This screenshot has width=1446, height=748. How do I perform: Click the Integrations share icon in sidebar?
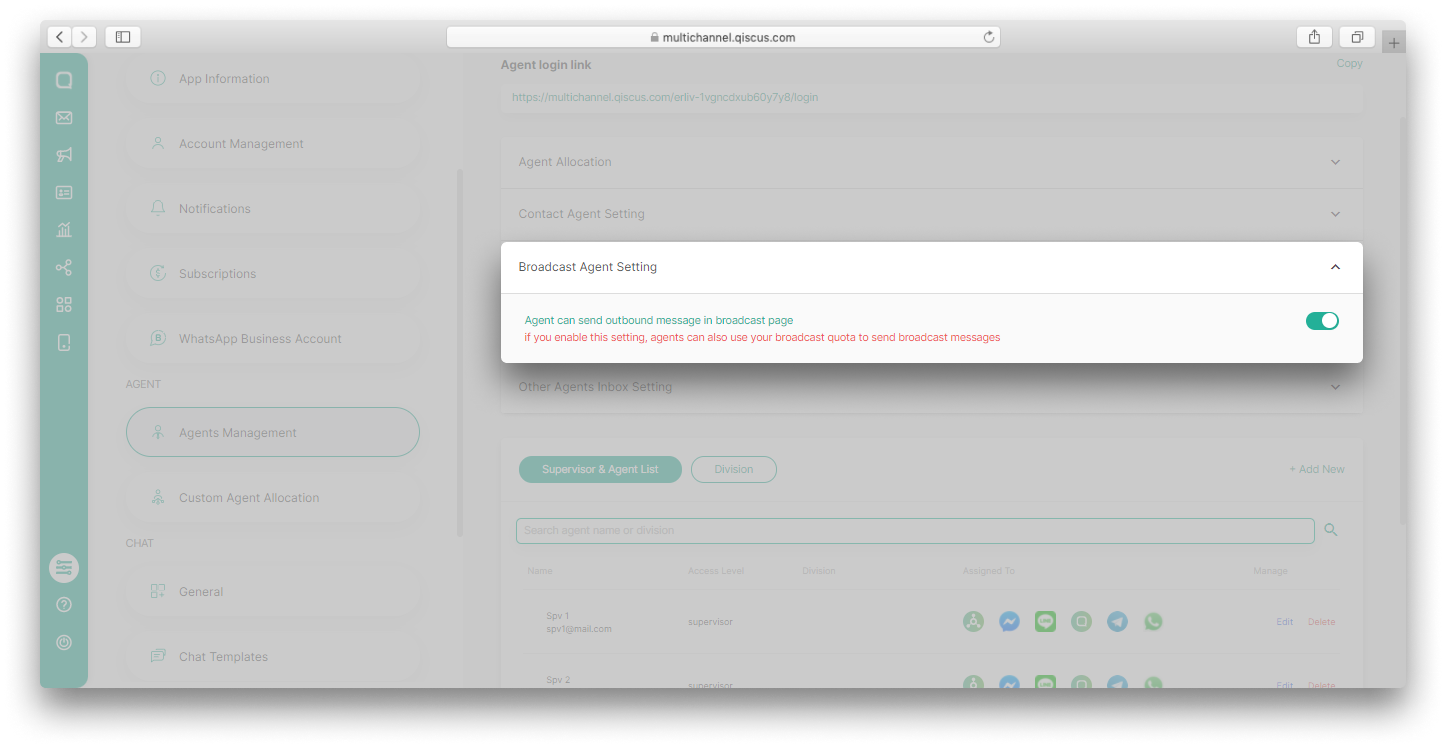(x=64, y=267)
